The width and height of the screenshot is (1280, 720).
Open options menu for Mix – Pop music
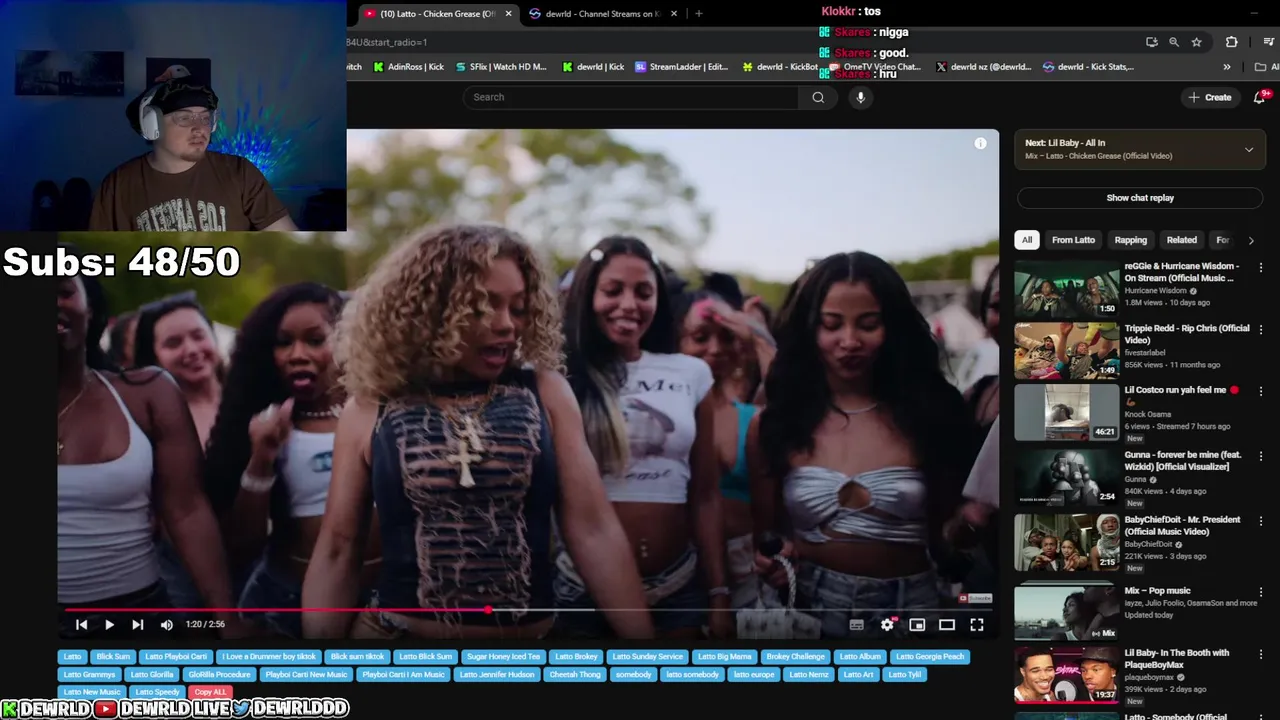point(1260,592)
